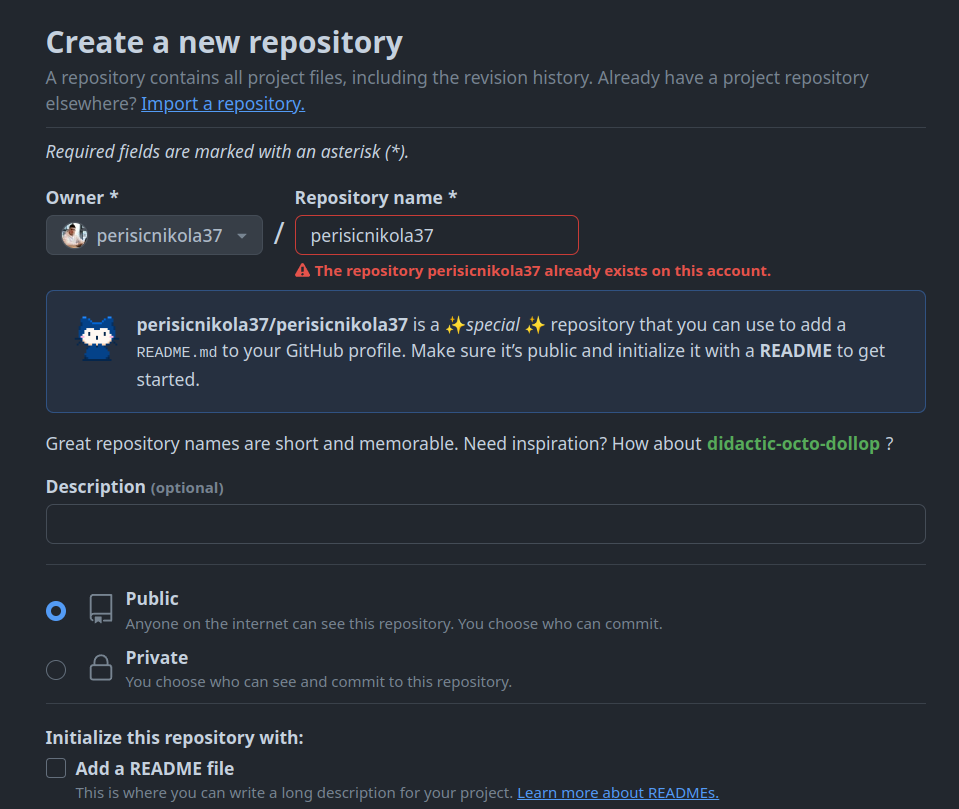
Task: Select suggested name didactic-octo-dollop
Action: [x=793, y=443]
